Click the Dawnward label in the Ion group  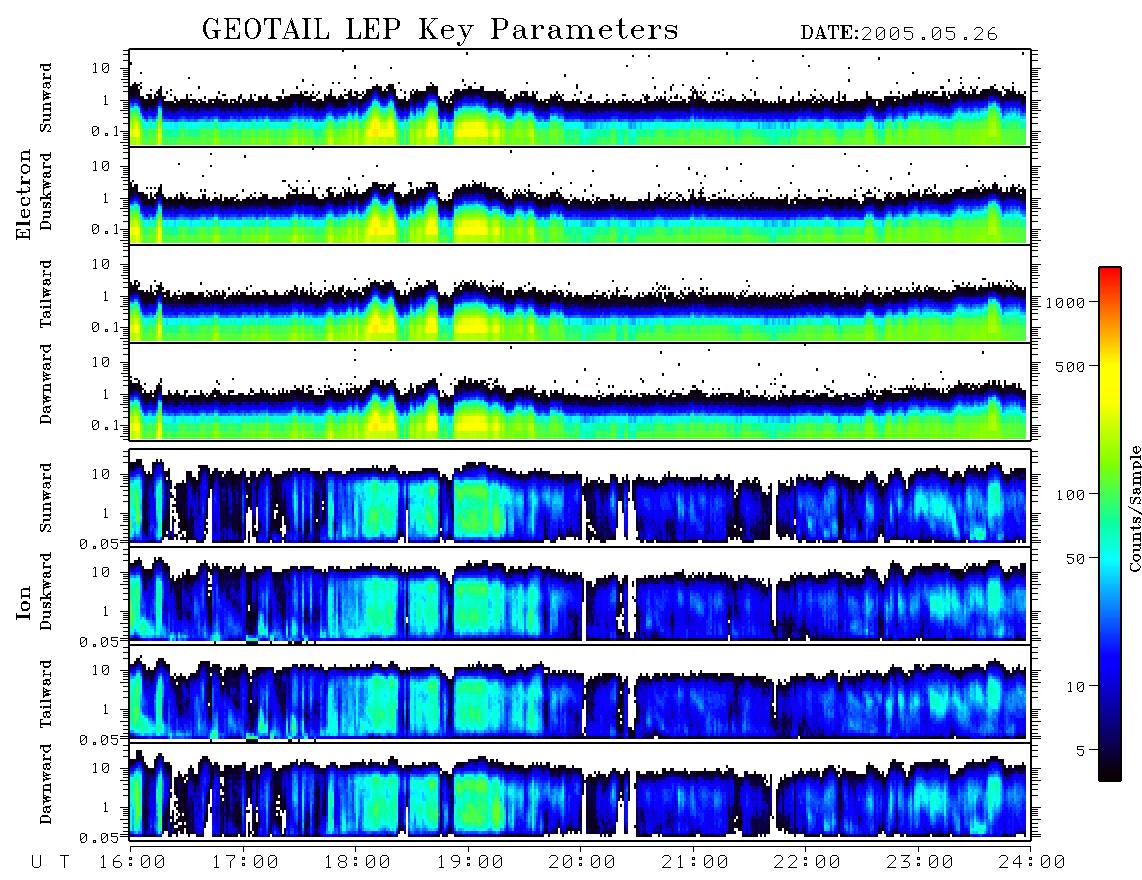(46, 784)
